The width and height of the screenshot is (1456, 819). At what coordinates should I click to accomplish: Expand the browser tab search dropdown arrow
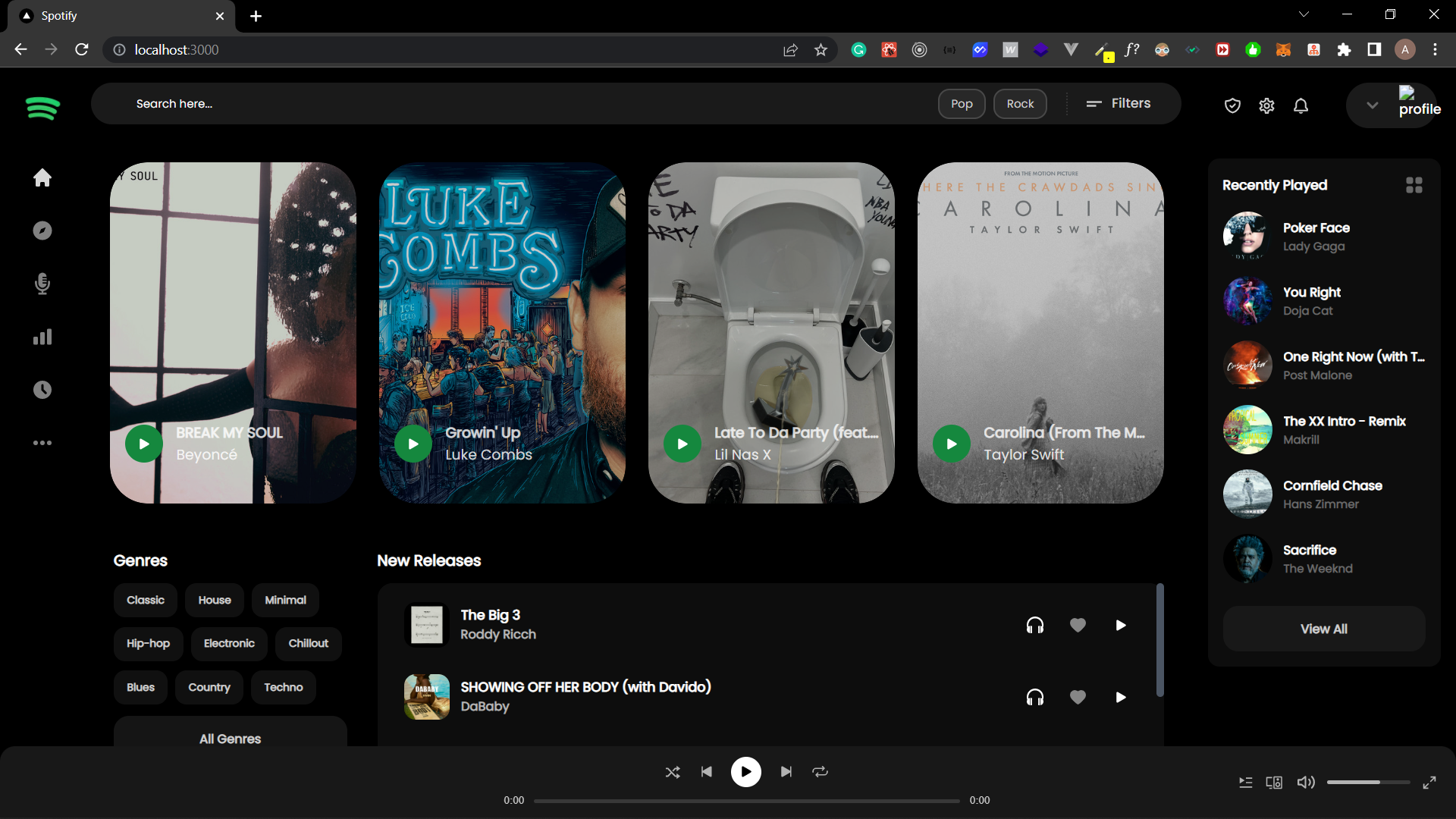pos(1304,14)
